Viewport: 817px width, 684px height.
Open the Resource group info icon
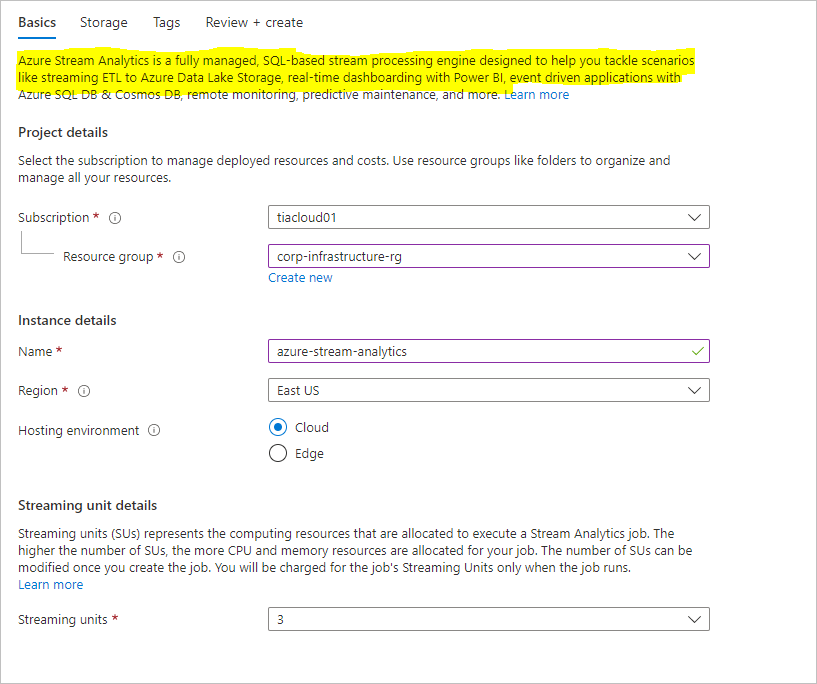pos(179,257)
